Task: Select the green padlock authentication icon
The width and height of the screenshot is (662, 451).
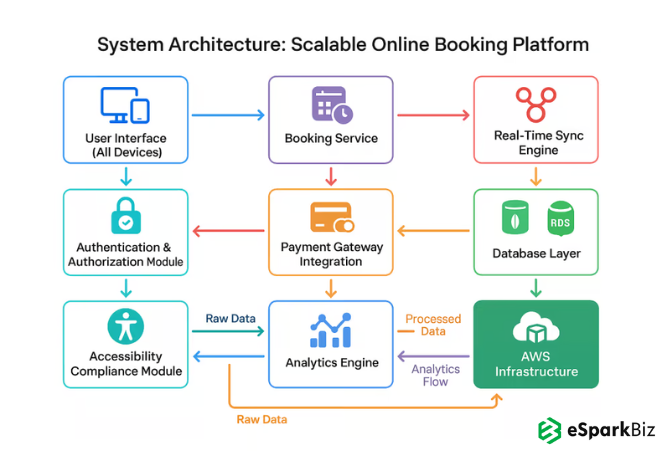Action: click(125, 215)
